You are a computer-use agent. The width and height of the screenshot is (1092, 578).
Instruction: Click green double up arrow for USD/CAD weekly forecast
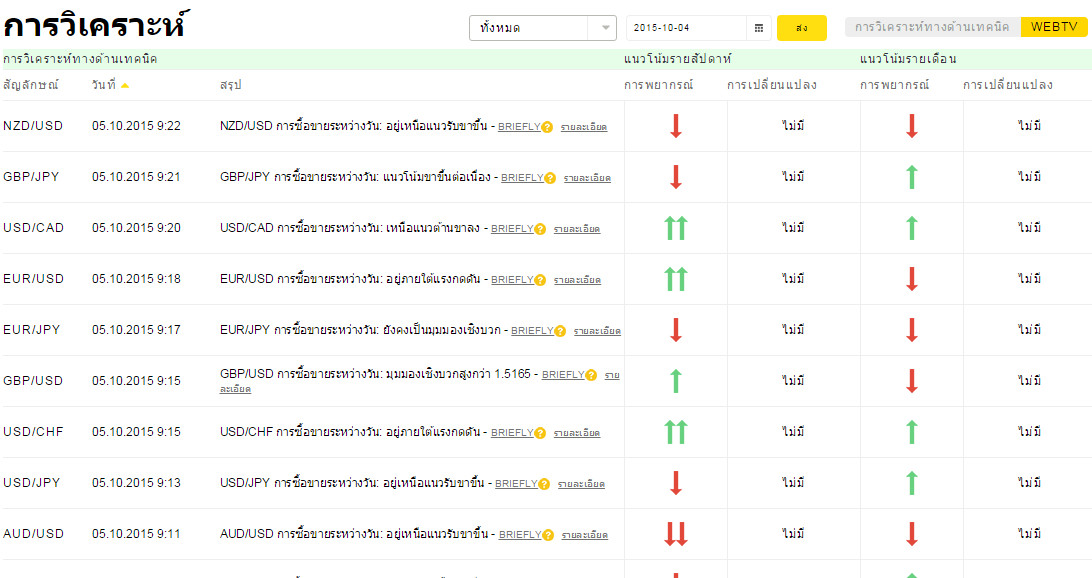point(676,228)
